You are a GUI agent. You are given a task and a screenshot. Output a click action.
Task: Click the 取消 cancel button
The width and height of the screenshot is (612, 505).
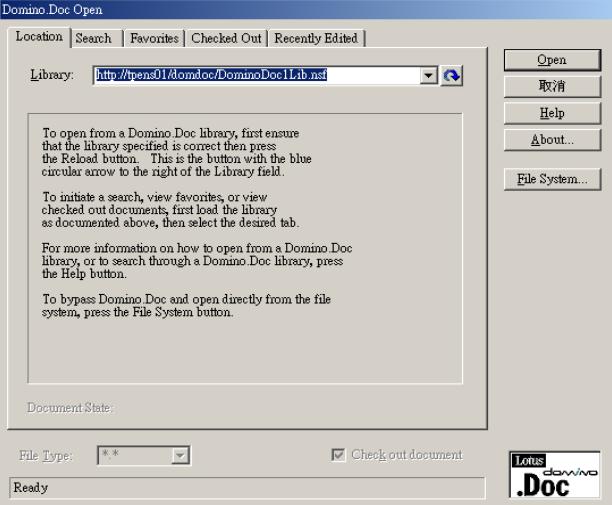552,86
